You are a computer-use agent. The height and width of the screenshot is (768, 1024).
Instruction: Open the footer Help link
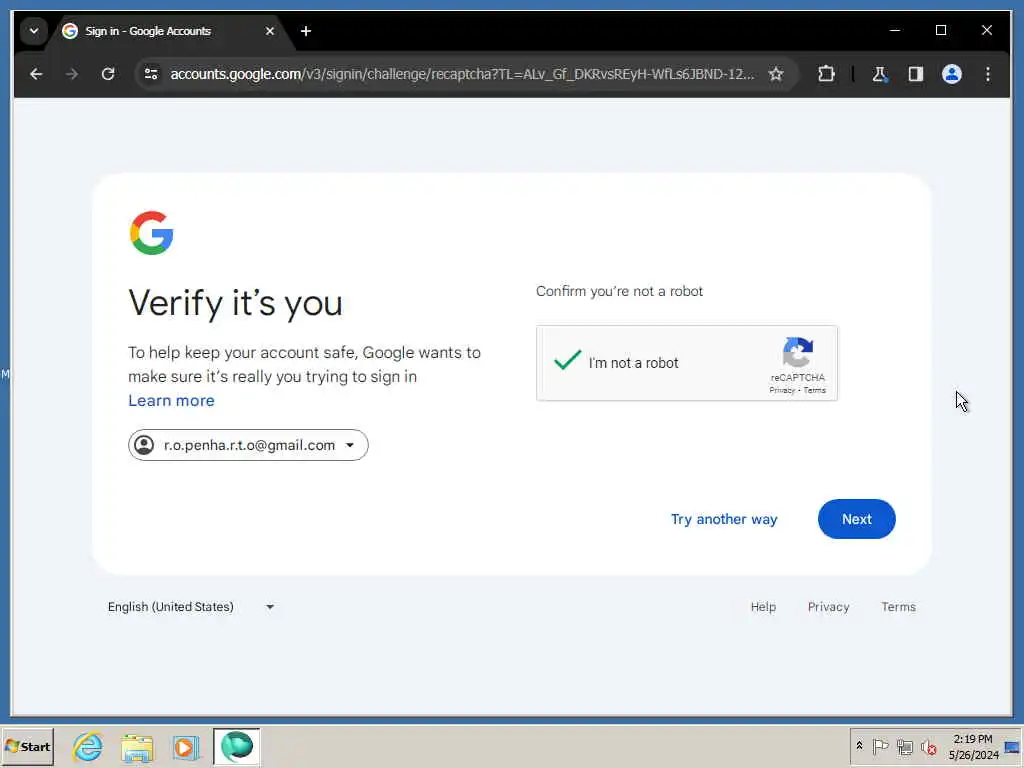coord(763,607)
